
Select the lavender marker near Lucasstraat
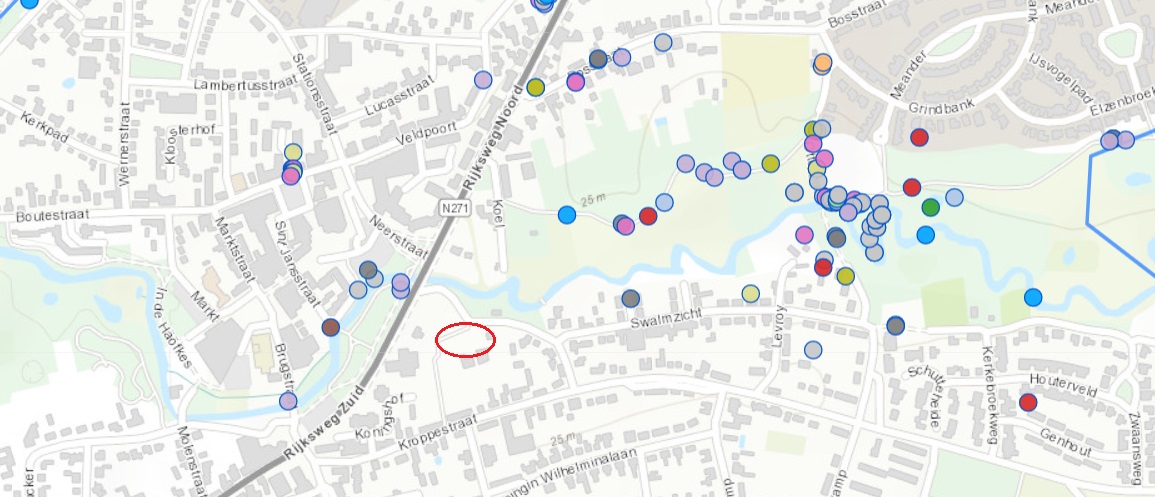coord(482,80)
